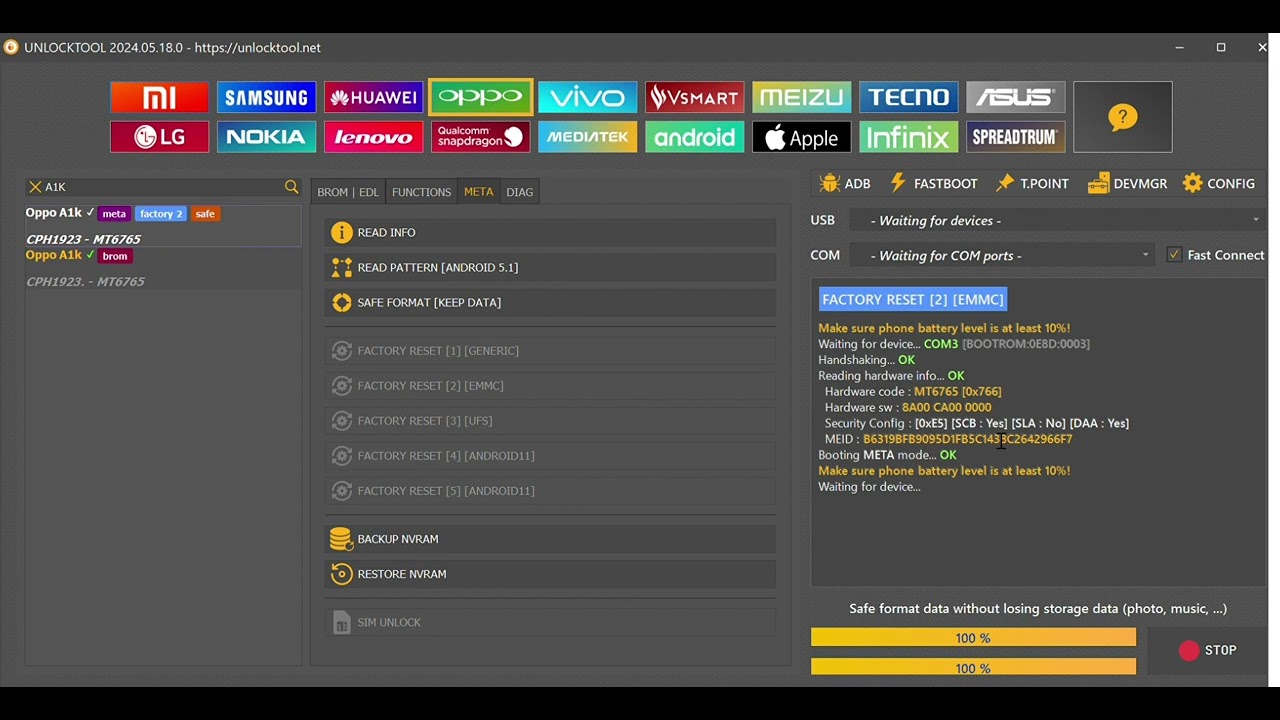Click the SIM UNLOCK button

coord(550,622)
